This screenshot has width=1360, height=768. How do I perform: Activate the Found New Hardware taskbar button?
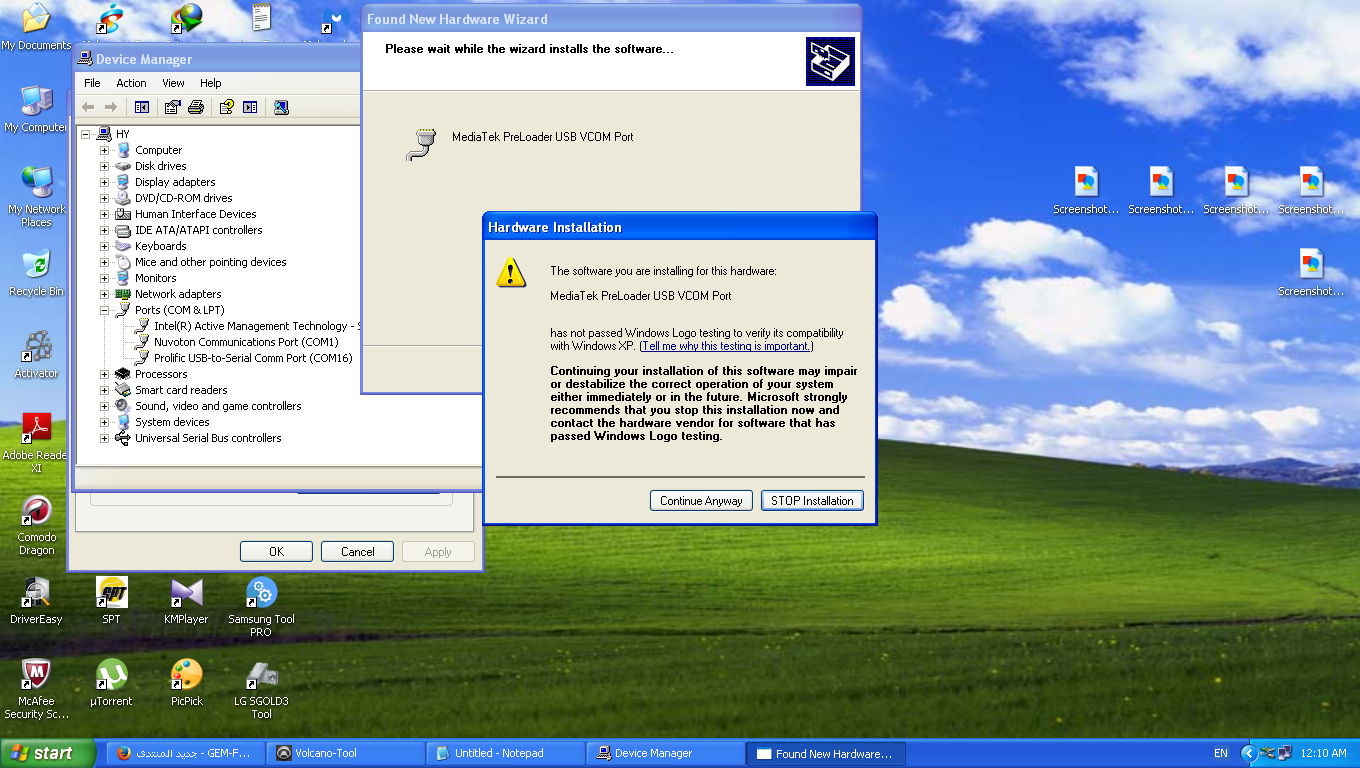tap(826, 753)
